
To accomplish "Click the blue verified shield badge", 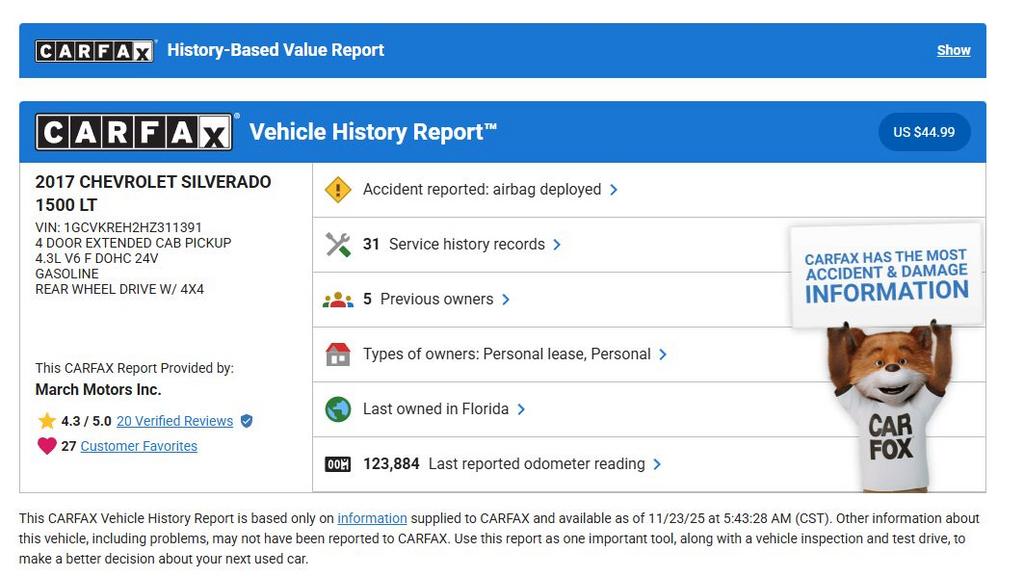I will point(247,421).
